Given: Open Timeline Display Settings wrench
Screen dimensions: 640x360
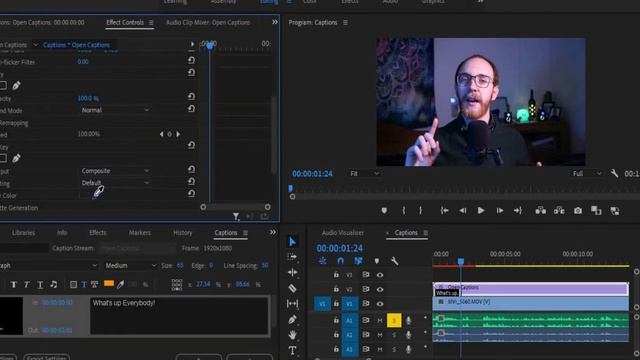Looking at the screenshot, I should click(x=394, y=261).
